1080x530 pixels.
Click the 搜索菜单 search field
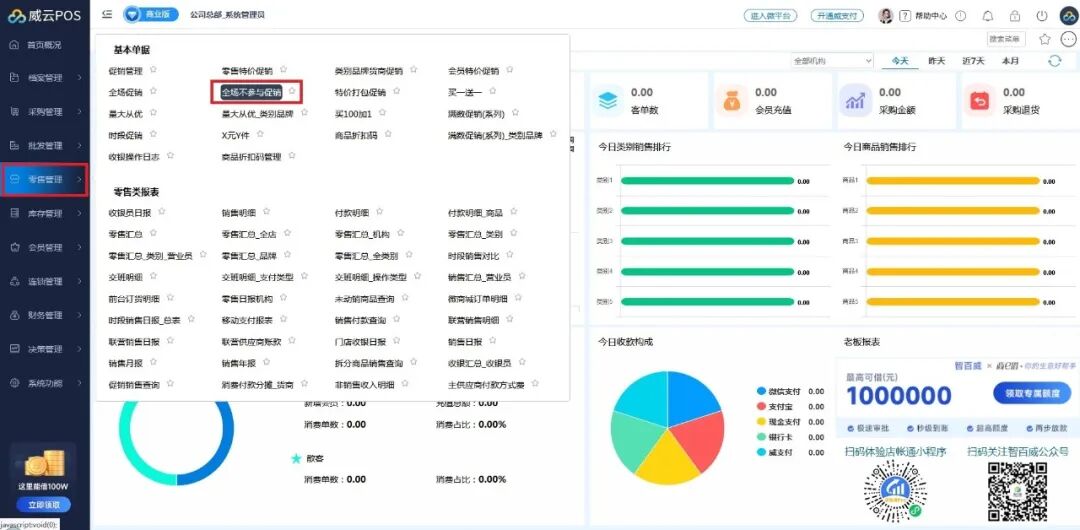[1006, 39]
